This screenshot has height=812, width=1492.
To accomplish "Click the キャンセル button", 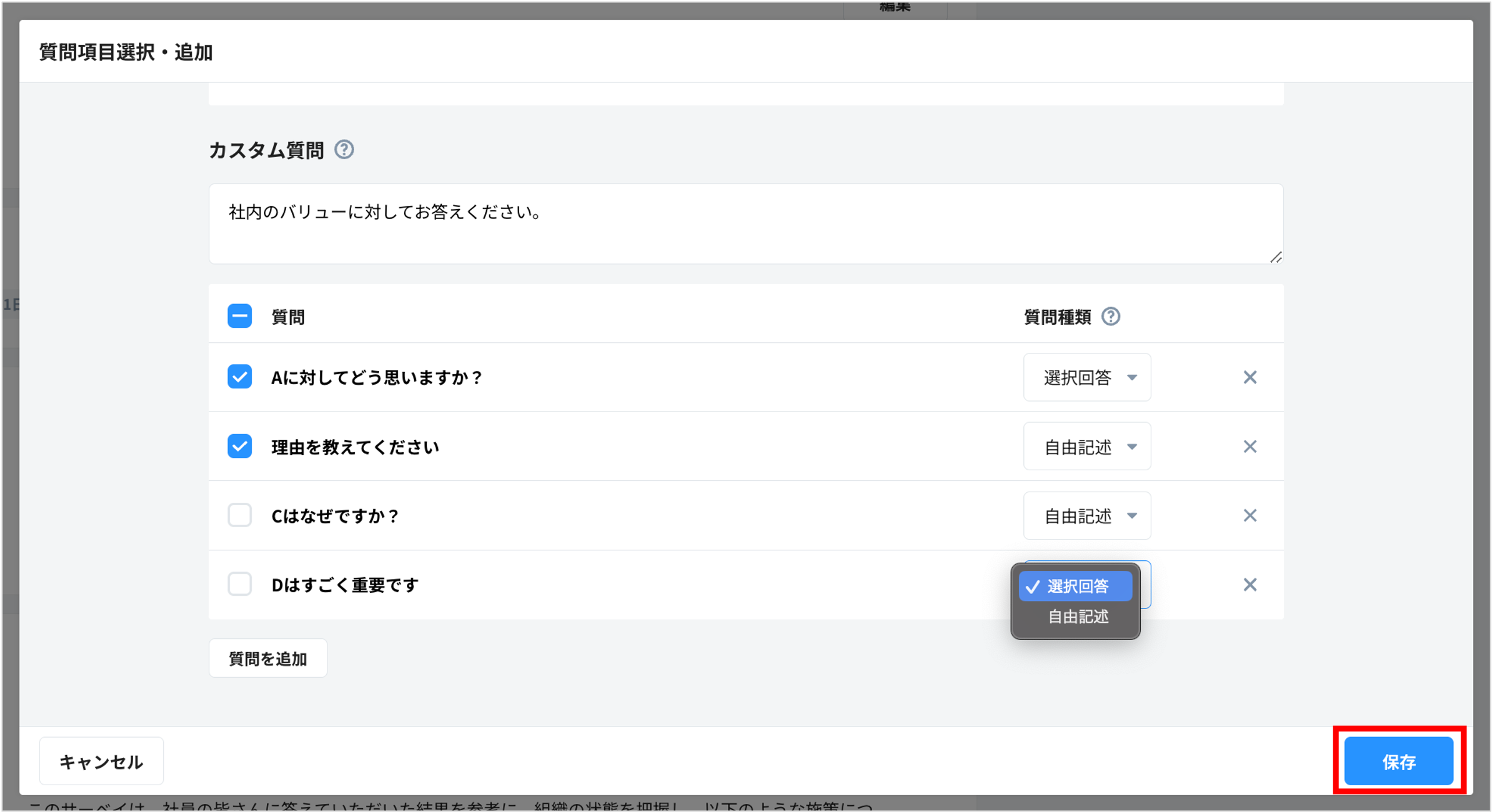I will (101, 760).
